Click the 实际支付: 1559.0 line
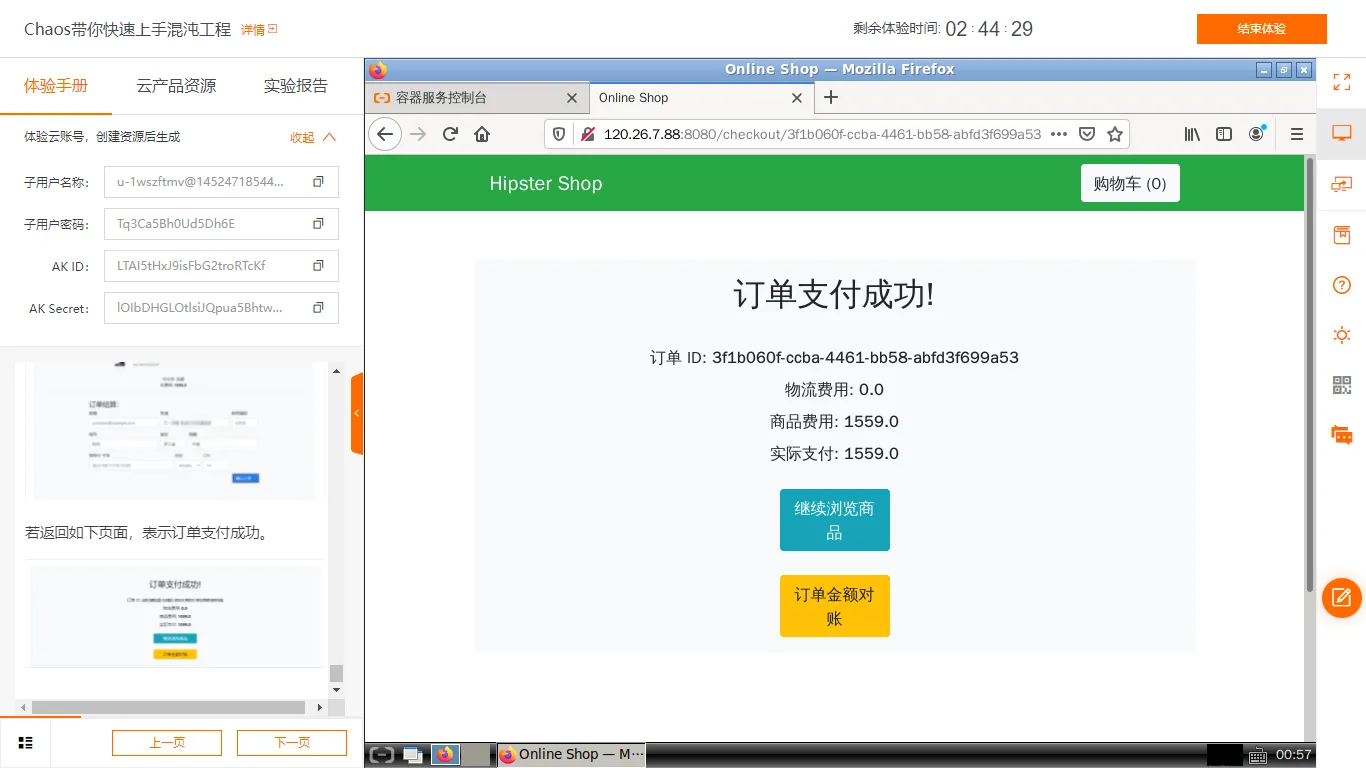The height and width of the screenshot is (768, 1366). click(835, 454)
